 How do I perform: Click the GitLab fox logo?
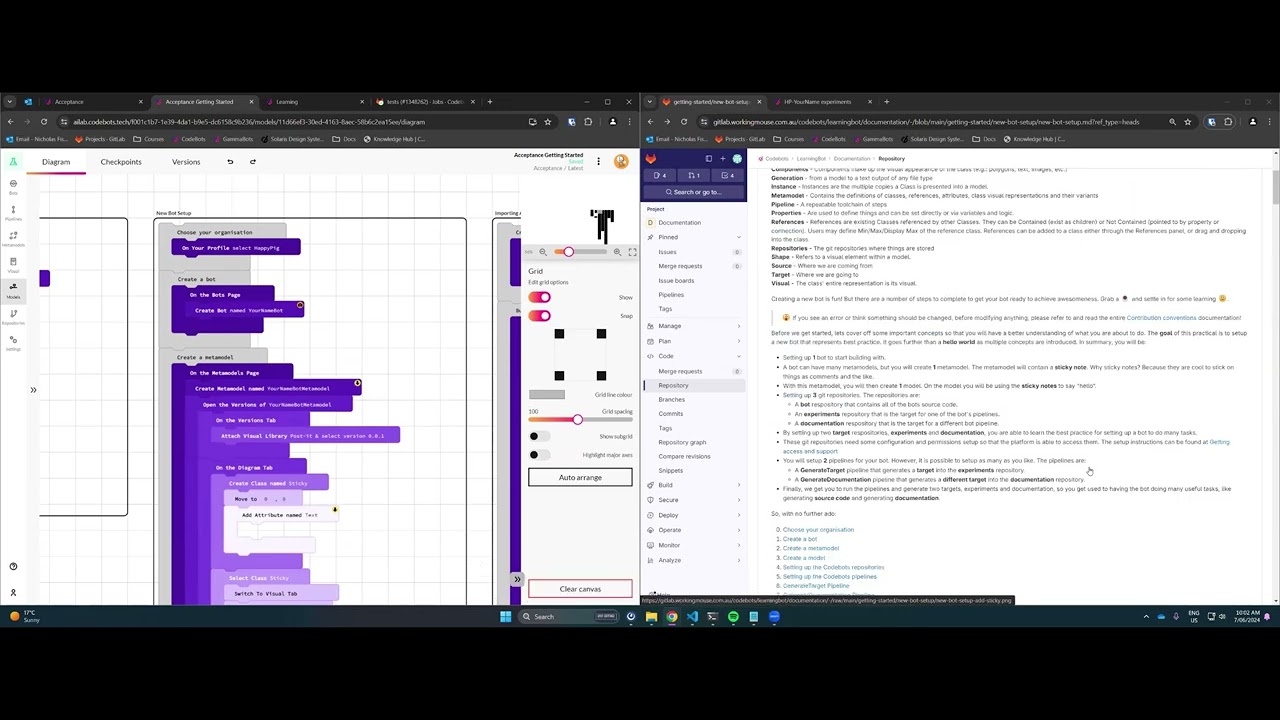coord(650,159)
